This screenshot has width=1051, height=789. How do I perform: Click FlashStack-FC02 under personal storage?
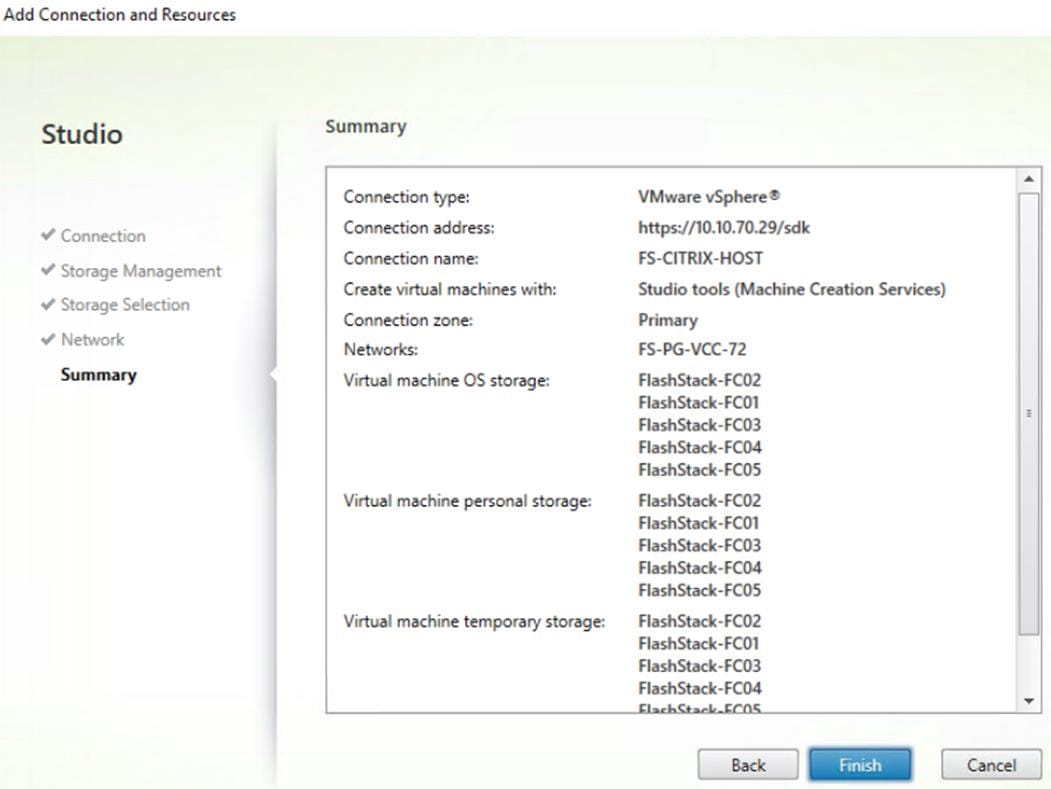[700, 501]
